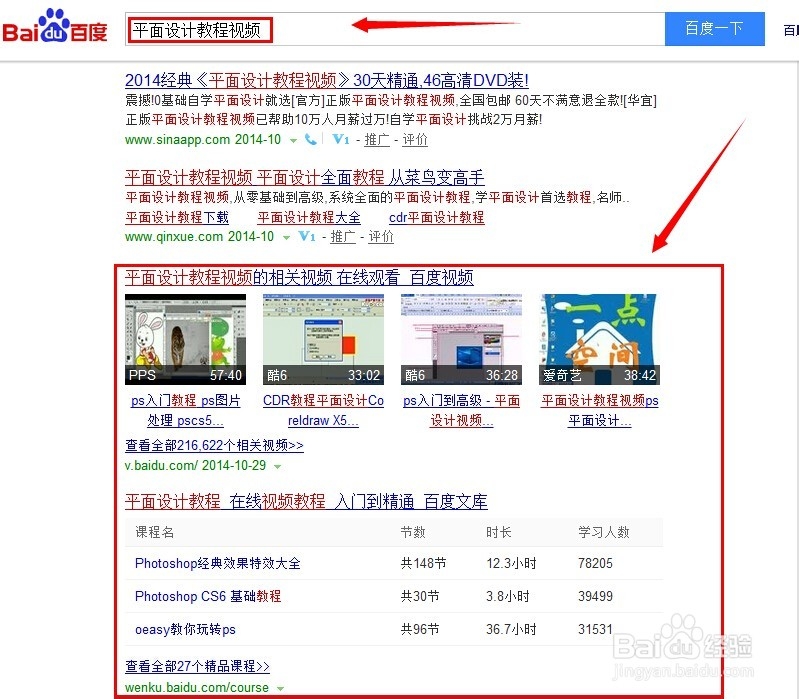Click the V1 badge on qinxue.com result
This screenshot has width=799, height=699.
[x=307, y=236]
